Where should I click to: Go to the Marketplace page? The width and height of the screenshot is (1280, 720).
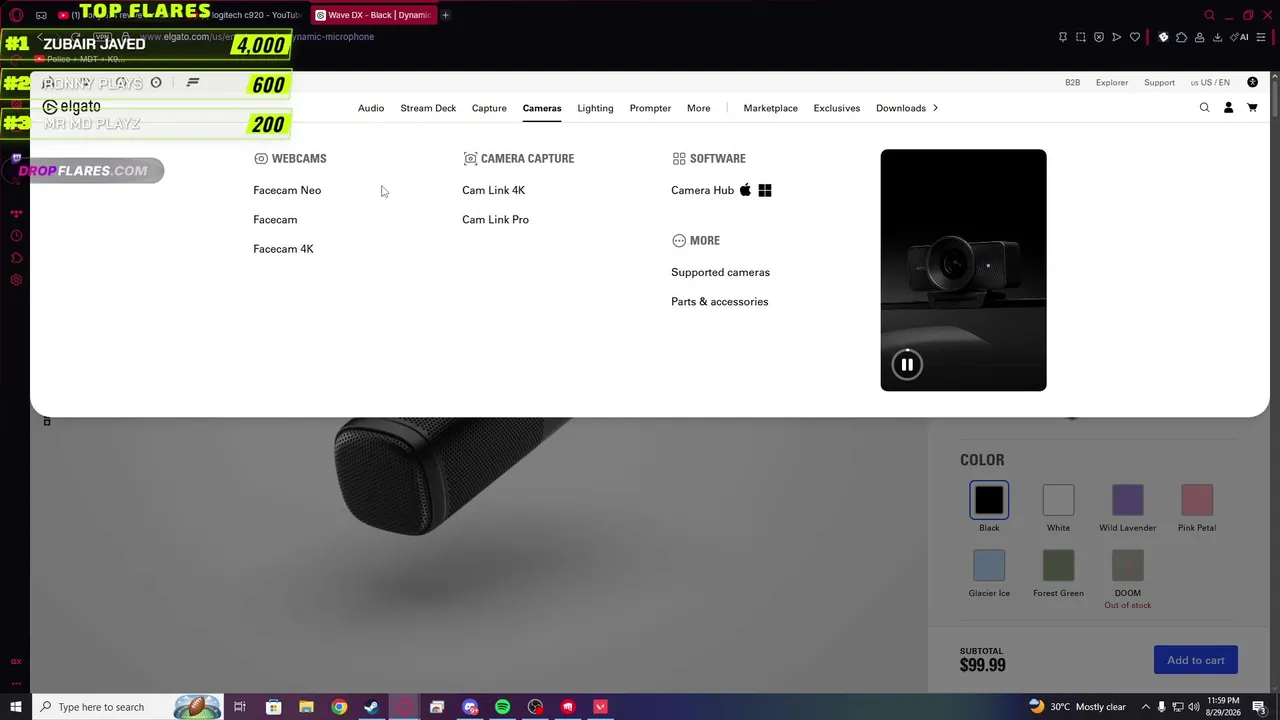point(770,108)
